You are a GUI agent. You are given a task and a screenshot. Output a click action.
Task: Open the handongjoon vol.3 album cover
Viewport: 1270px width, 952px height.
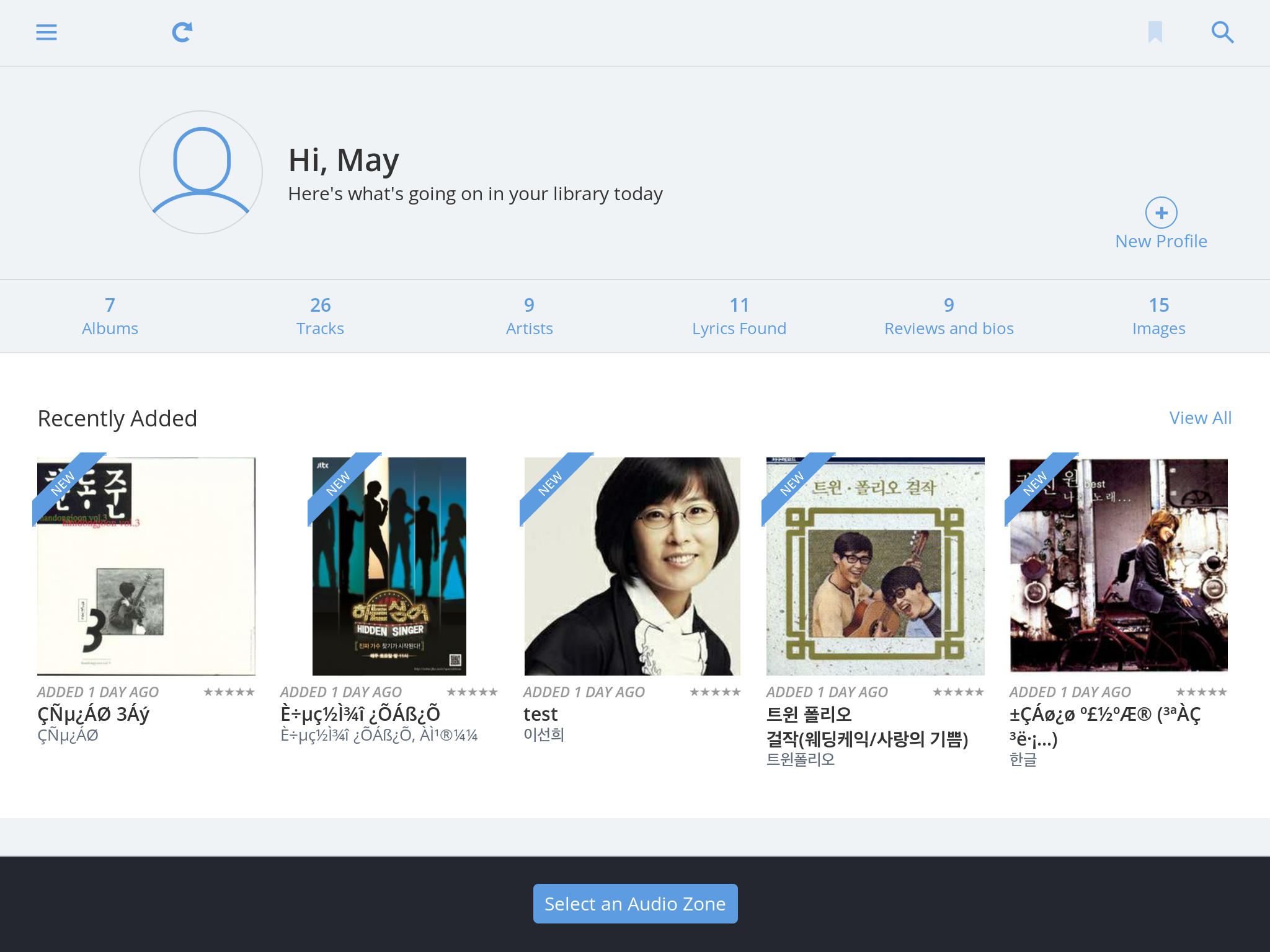pyautogui.click(x=146, y=566)
